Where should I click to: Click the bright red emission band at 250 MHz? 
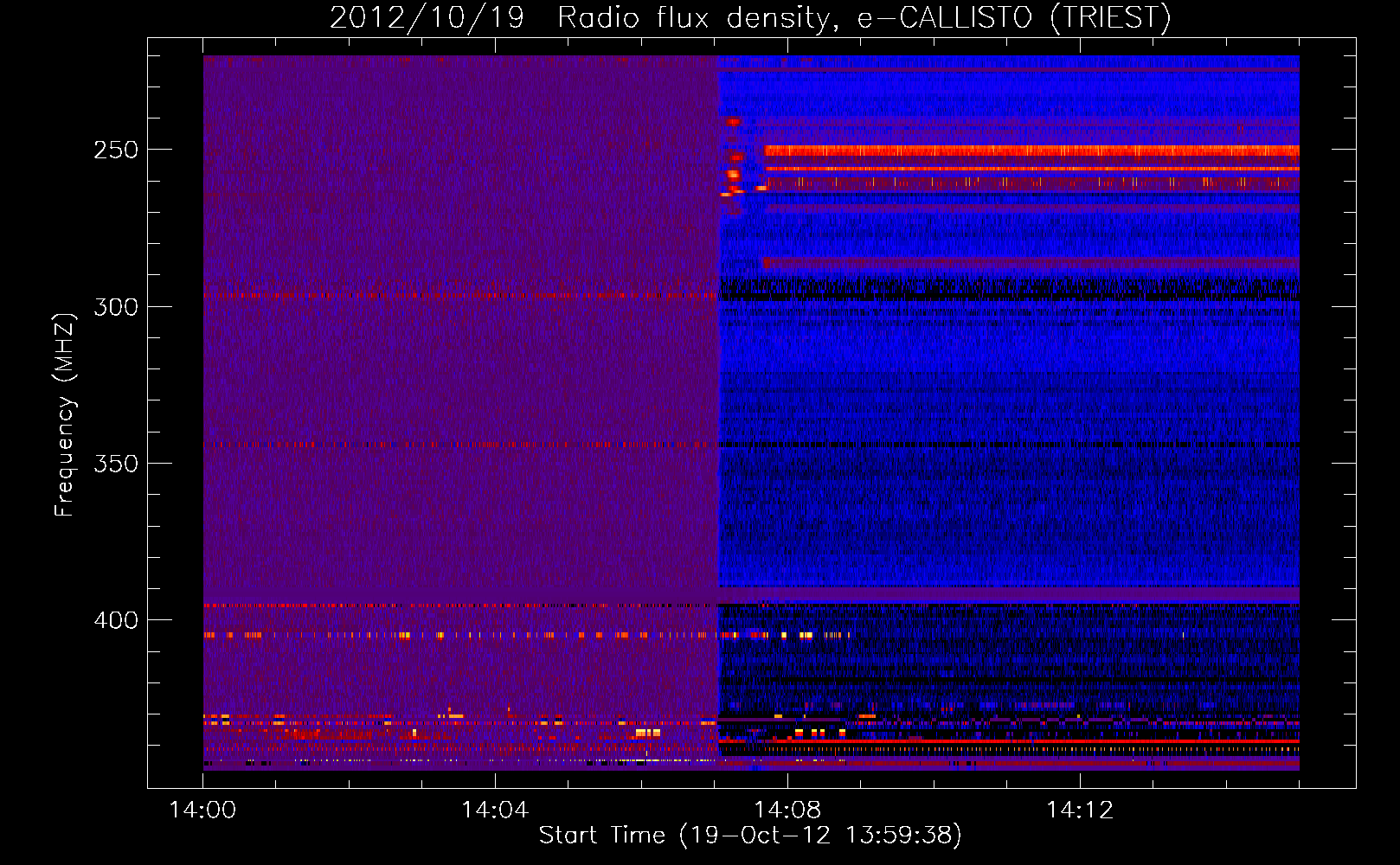coord(1031,151)
